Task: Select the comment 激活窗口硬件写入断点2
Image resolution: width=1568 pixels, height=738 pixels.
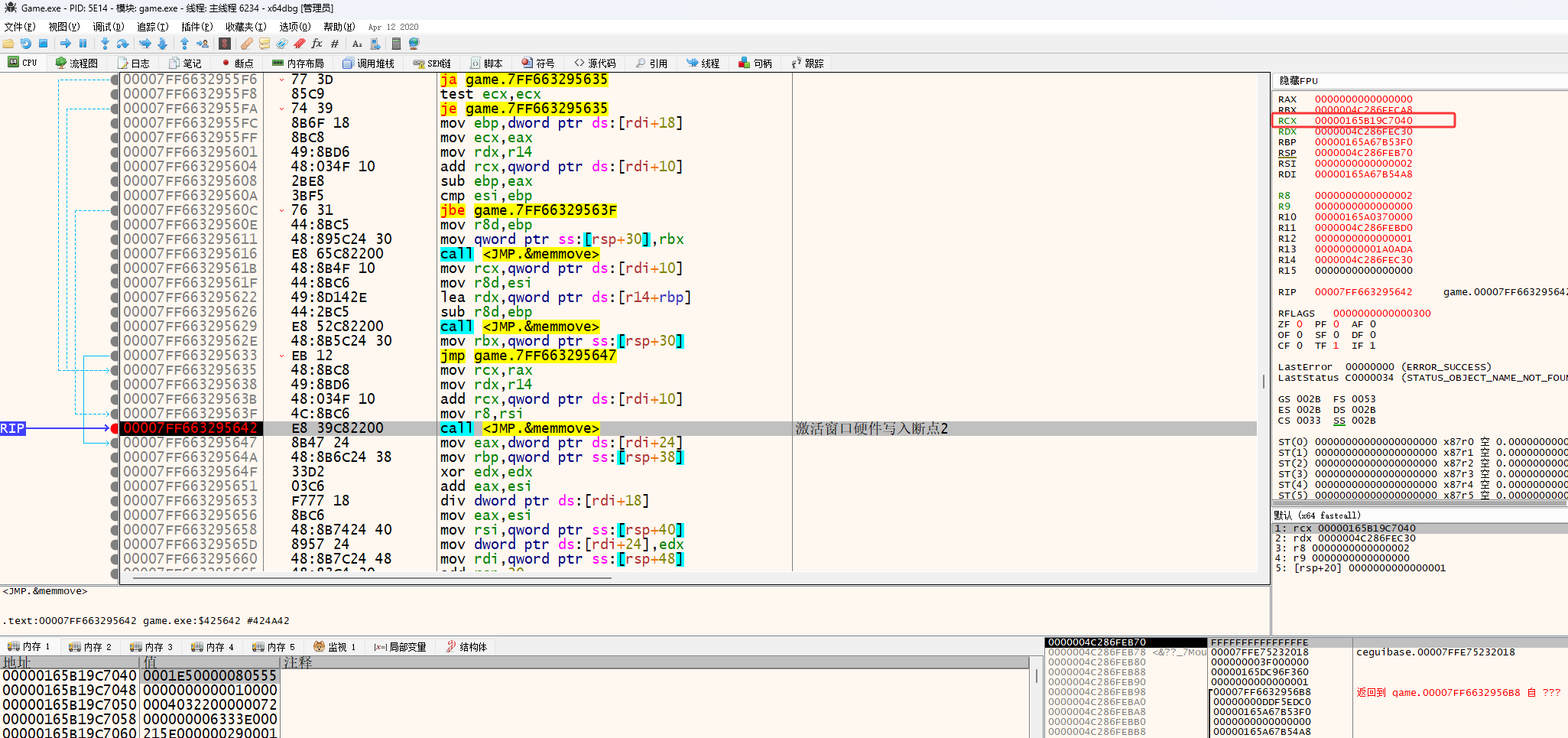Action: pyautogui.click(x=872, y=428)
